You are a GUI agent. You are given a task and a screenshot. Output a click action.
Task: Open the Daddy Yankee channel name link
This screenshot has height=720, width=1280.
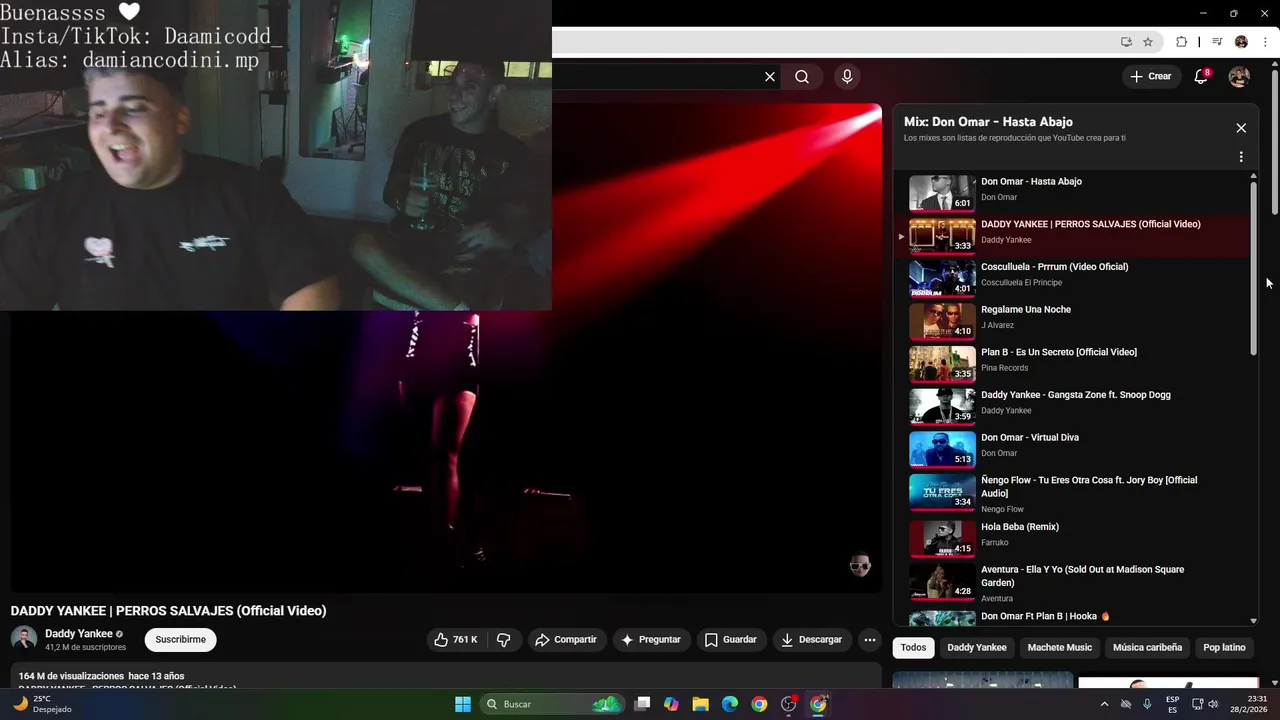(79, 634)
